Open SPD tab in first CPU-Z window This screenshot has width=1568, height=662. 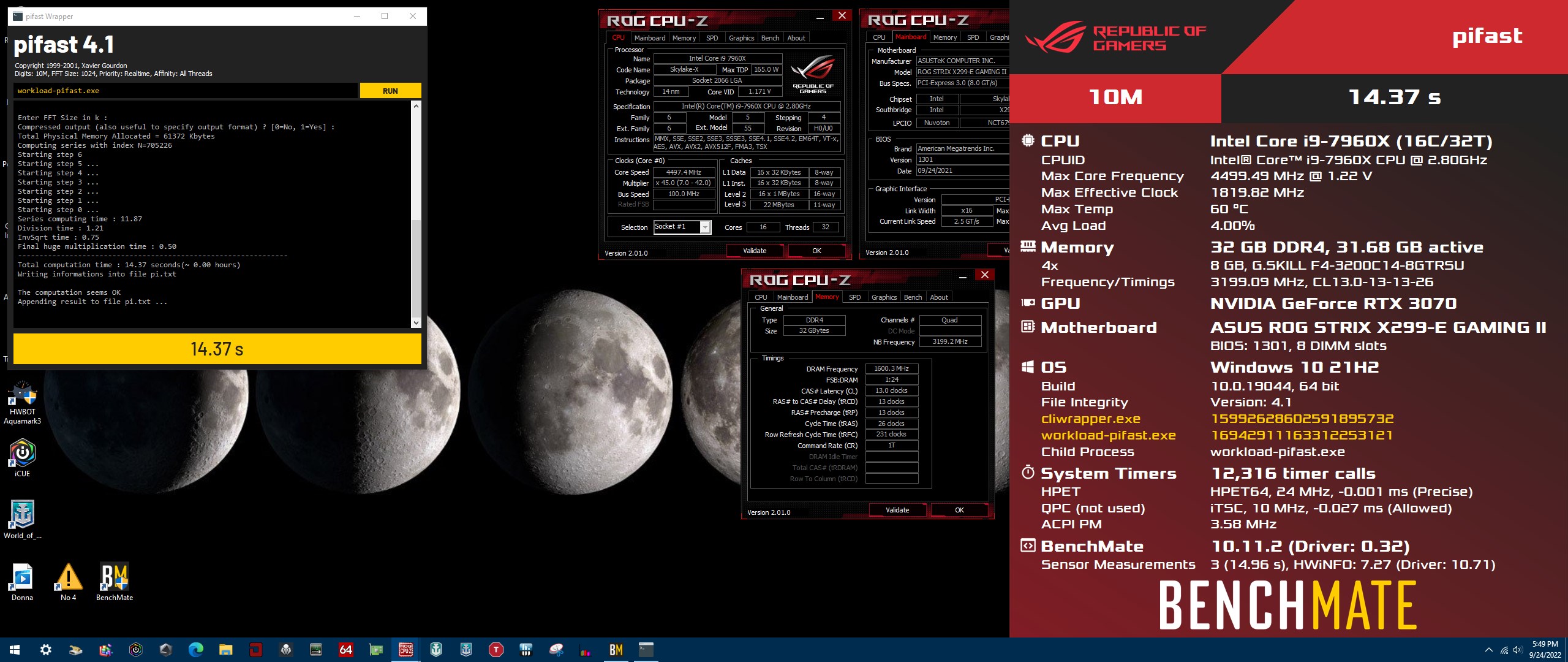click(x=712, y=38)
